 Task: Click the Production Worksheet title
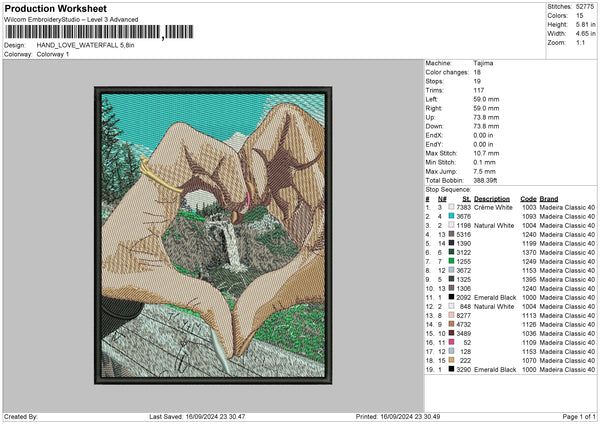click(56, 8)
